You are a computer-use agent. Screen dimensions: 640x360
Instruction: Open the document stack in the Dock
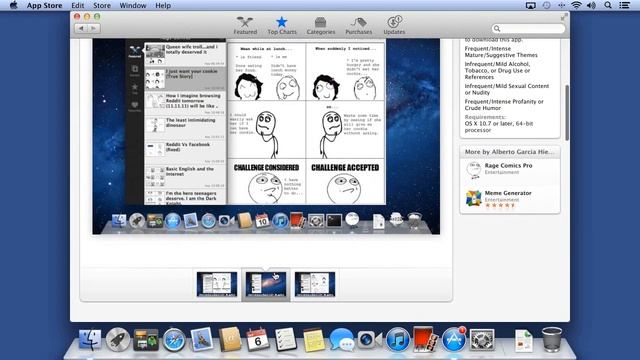coord(524,340)
